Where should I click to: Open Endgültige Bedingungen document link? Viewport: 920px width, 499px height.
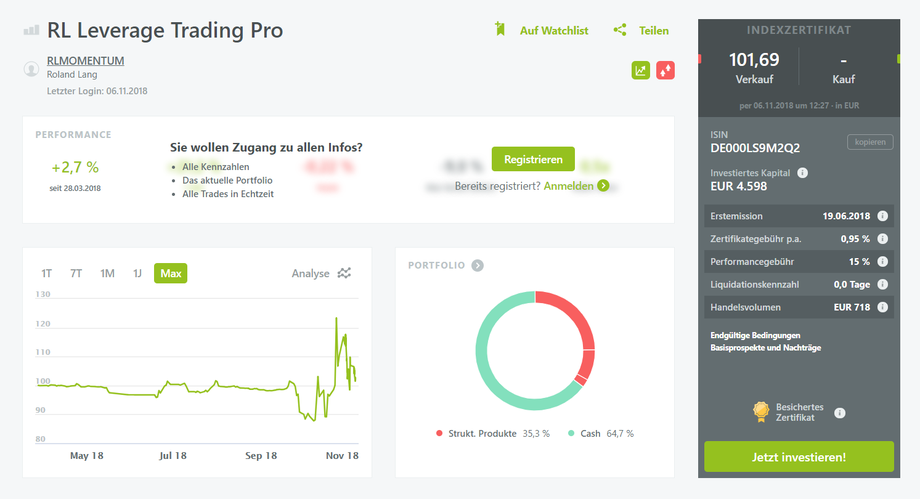click(757, 334)
